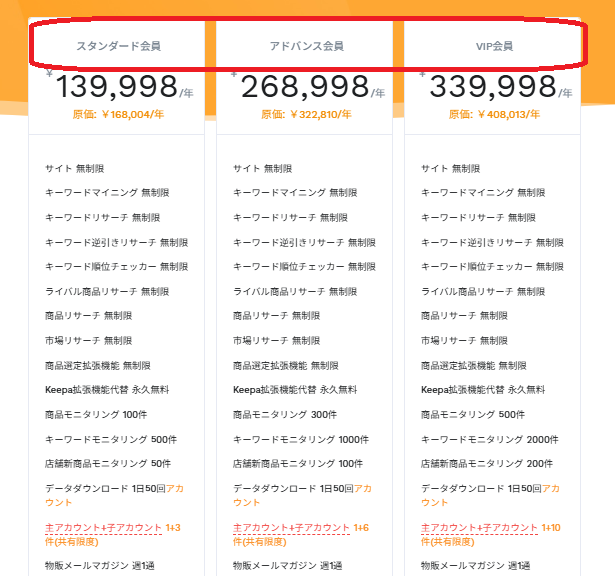Click VIP plan データダウンロード アカウント text
Image resolution: width=615 pixels, height=576 pixels.
[490, 495]
